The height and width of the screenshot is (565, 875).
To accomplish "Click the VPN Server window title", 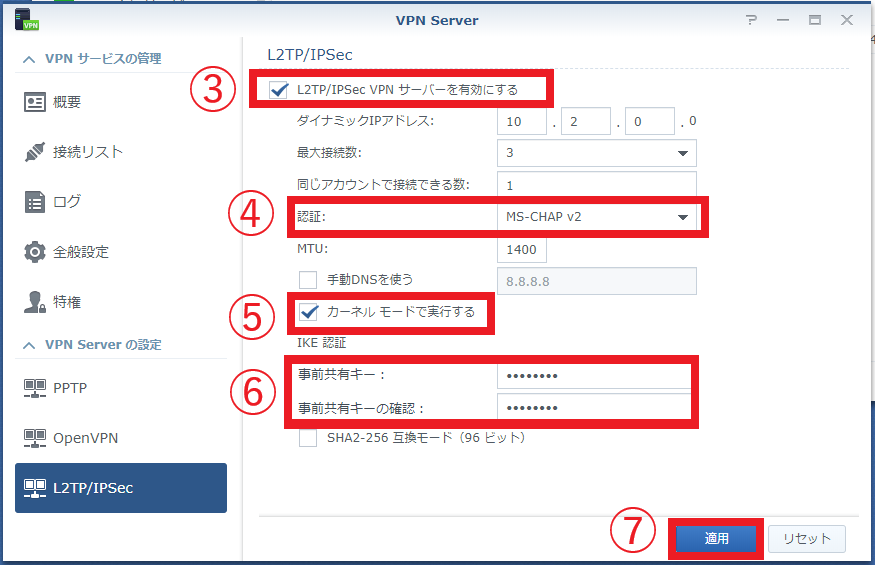I will click(437, 21).
